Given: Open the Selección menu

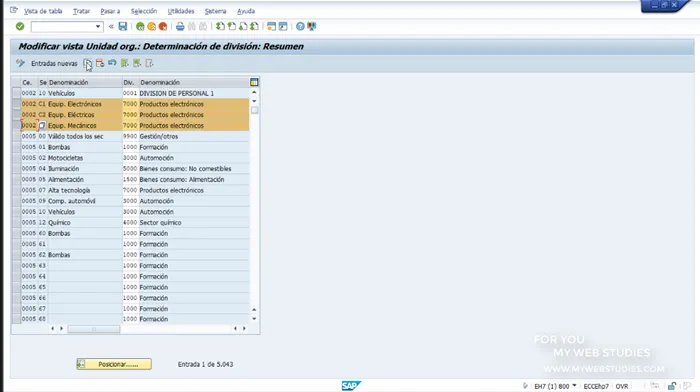Looking at the screenshot, I should point(144,11).
